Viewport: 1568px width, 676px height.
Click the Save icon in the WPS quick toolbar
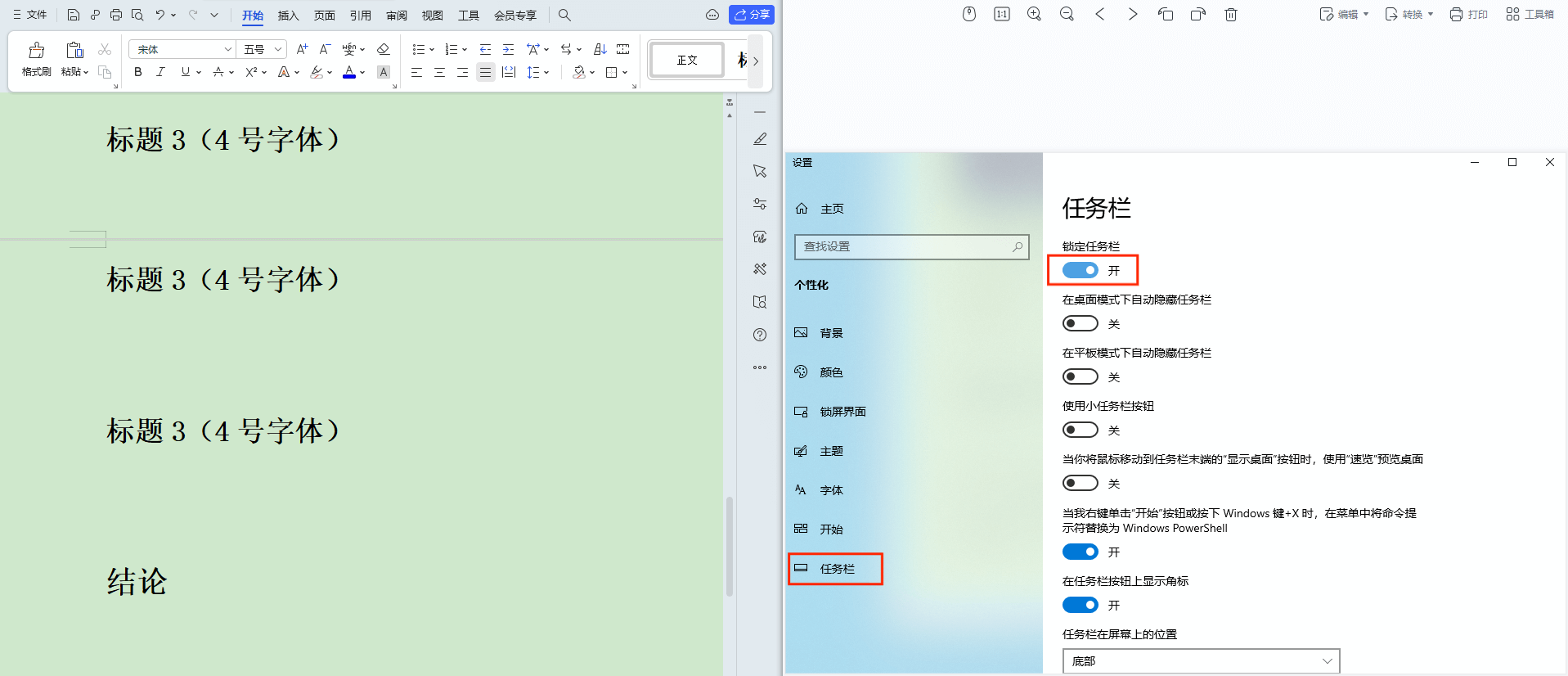coord(74,15)
